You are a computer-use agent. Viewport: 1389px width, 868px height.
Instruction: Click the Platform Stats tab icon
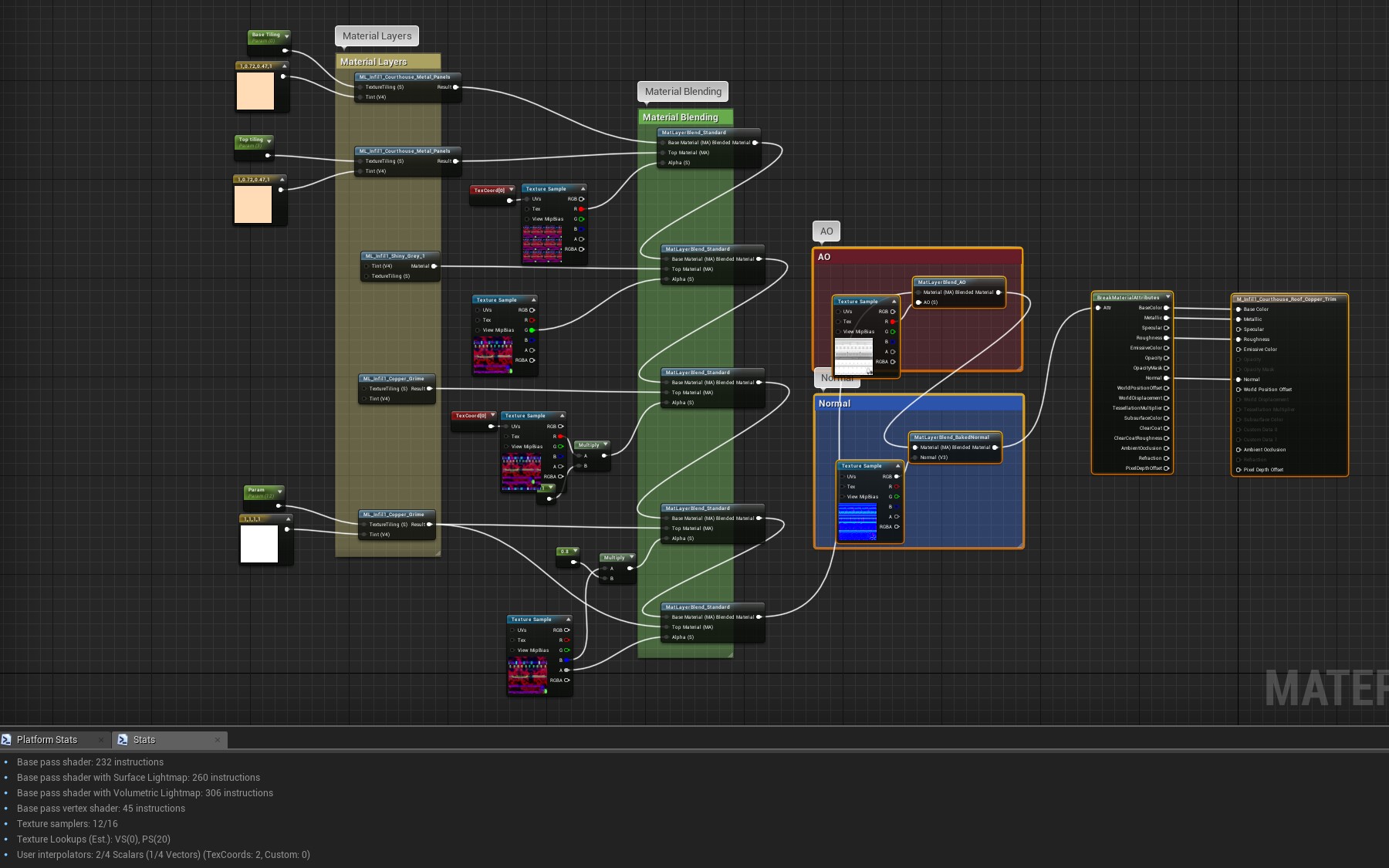(7, 740)
